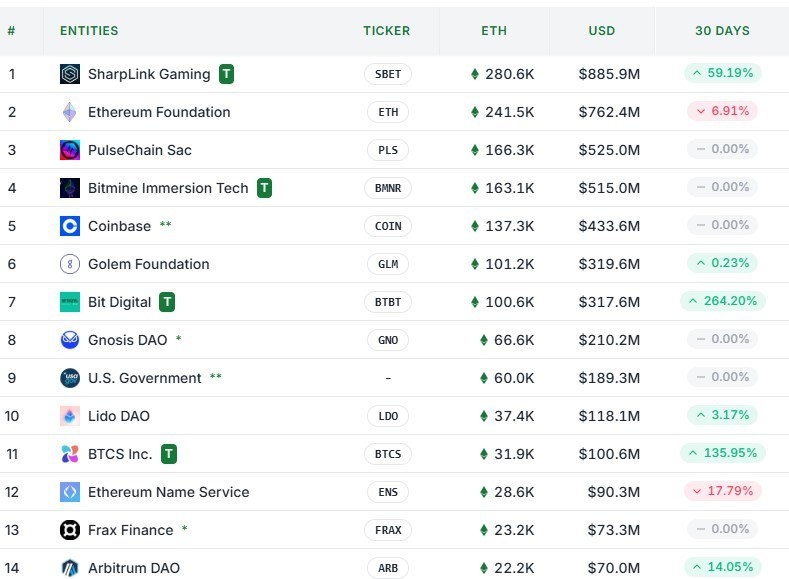Image resolution: width=789 pixels, height=579 pixels.
Task: Click the 264.20% change pill for Bit Digital
Action: (722, 301)
